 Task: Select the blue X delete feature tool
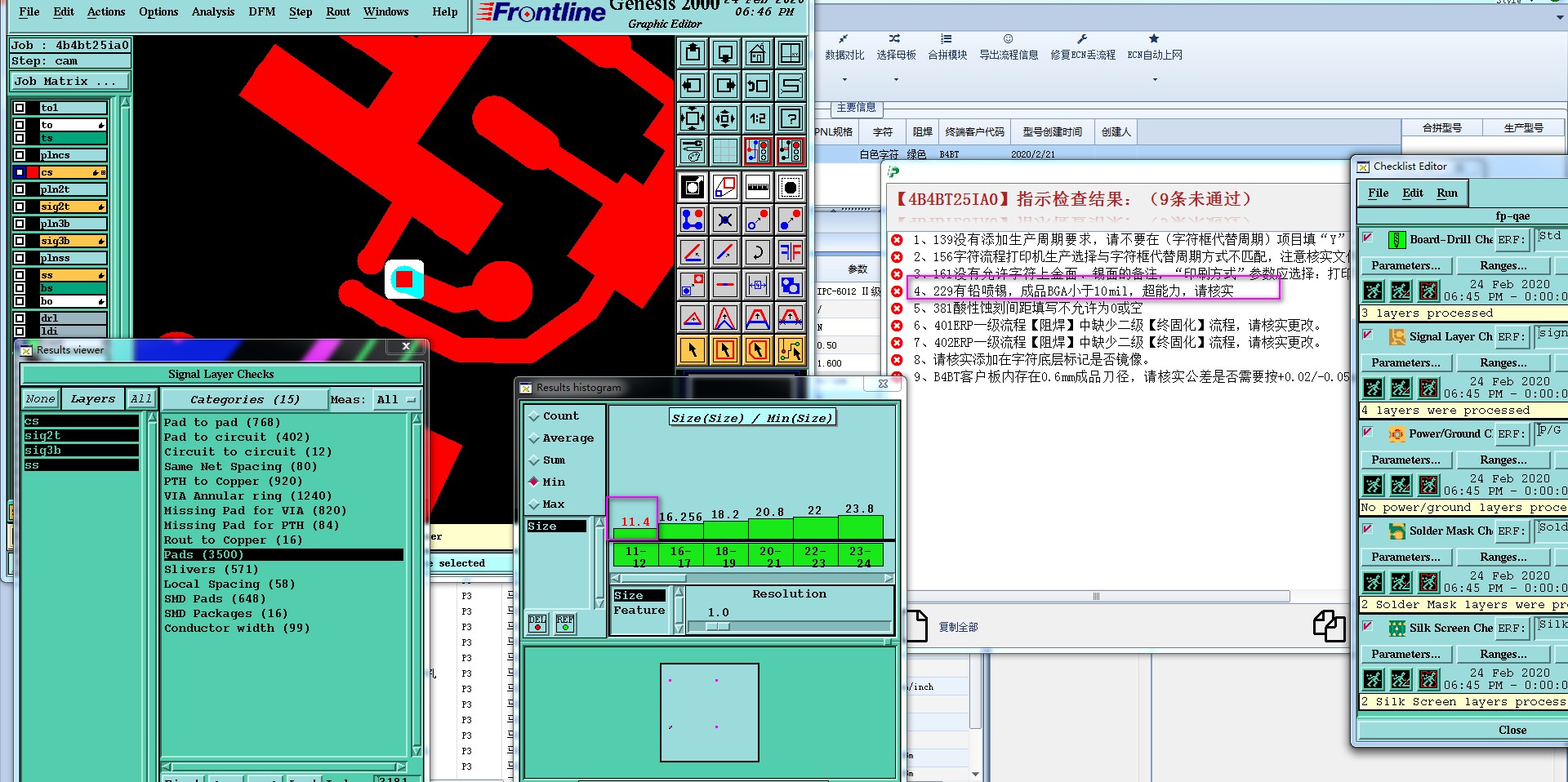(x=725, y=220)
